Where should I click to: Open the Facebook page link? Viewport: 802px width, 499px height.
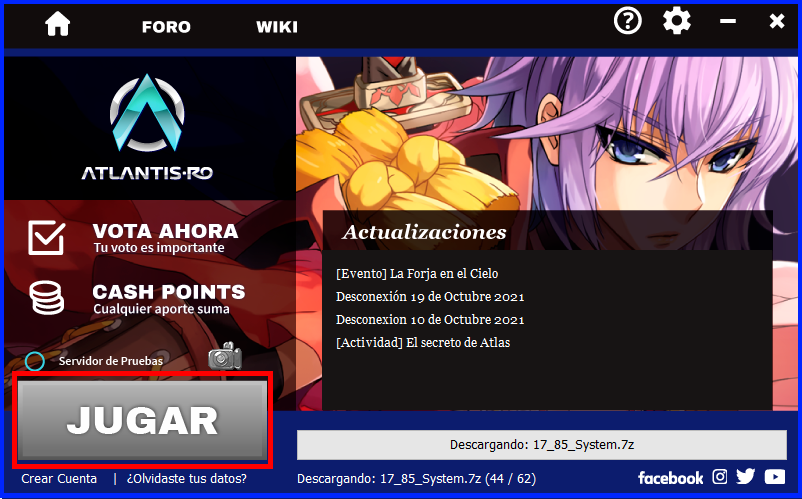(671, 478)
